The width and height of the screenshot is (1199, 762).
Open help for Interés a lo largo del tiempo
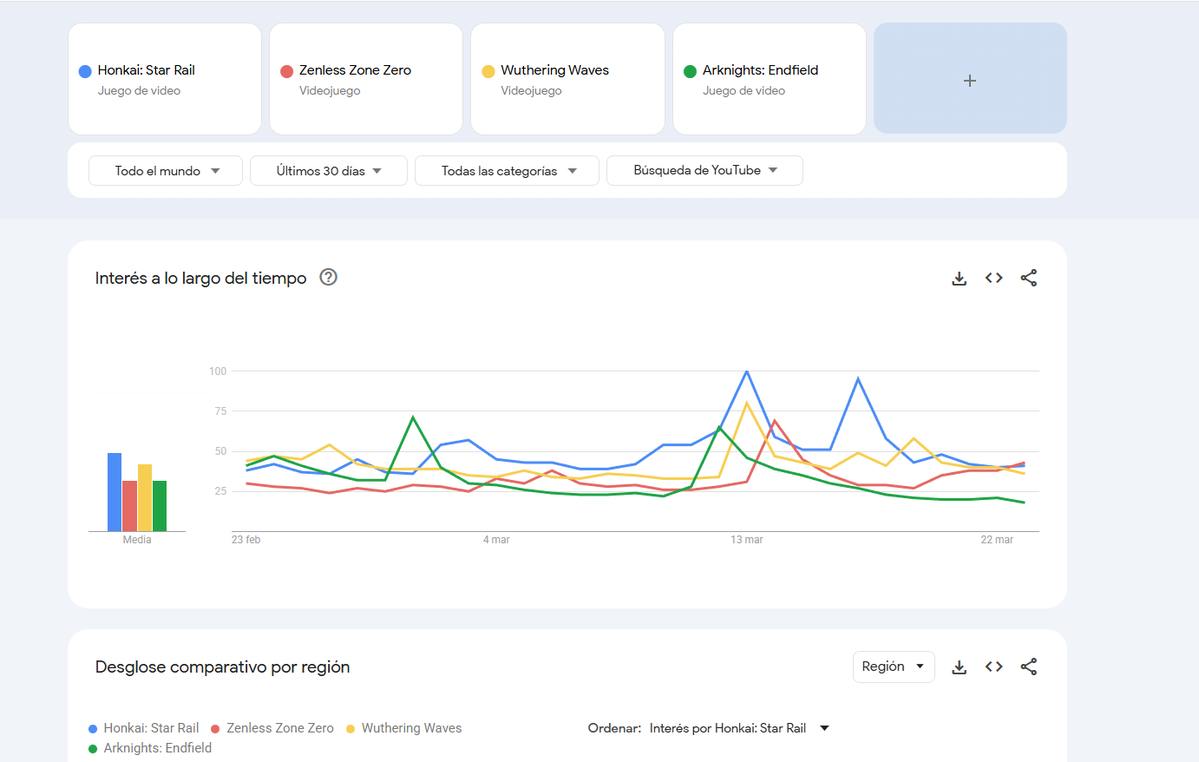(x=328, y=277)
